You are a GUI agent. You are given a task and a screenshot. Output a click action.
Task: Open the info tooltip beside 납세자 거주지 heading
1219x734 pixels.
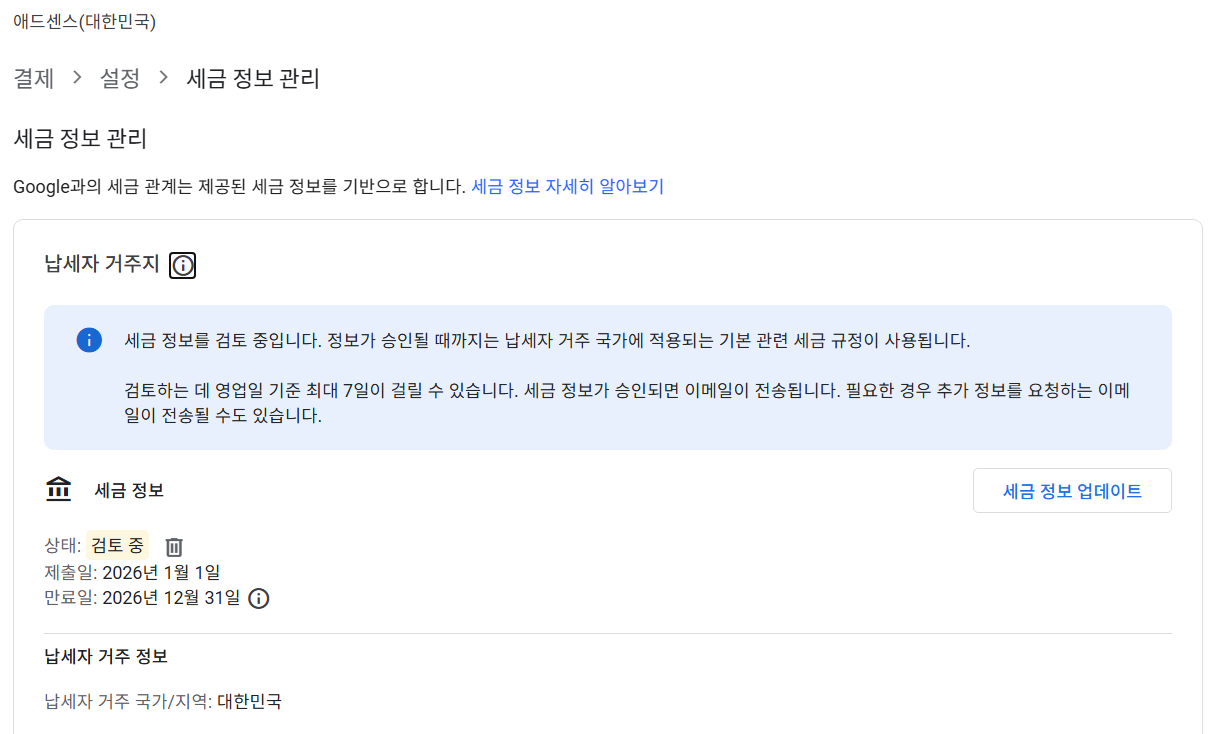181,264
